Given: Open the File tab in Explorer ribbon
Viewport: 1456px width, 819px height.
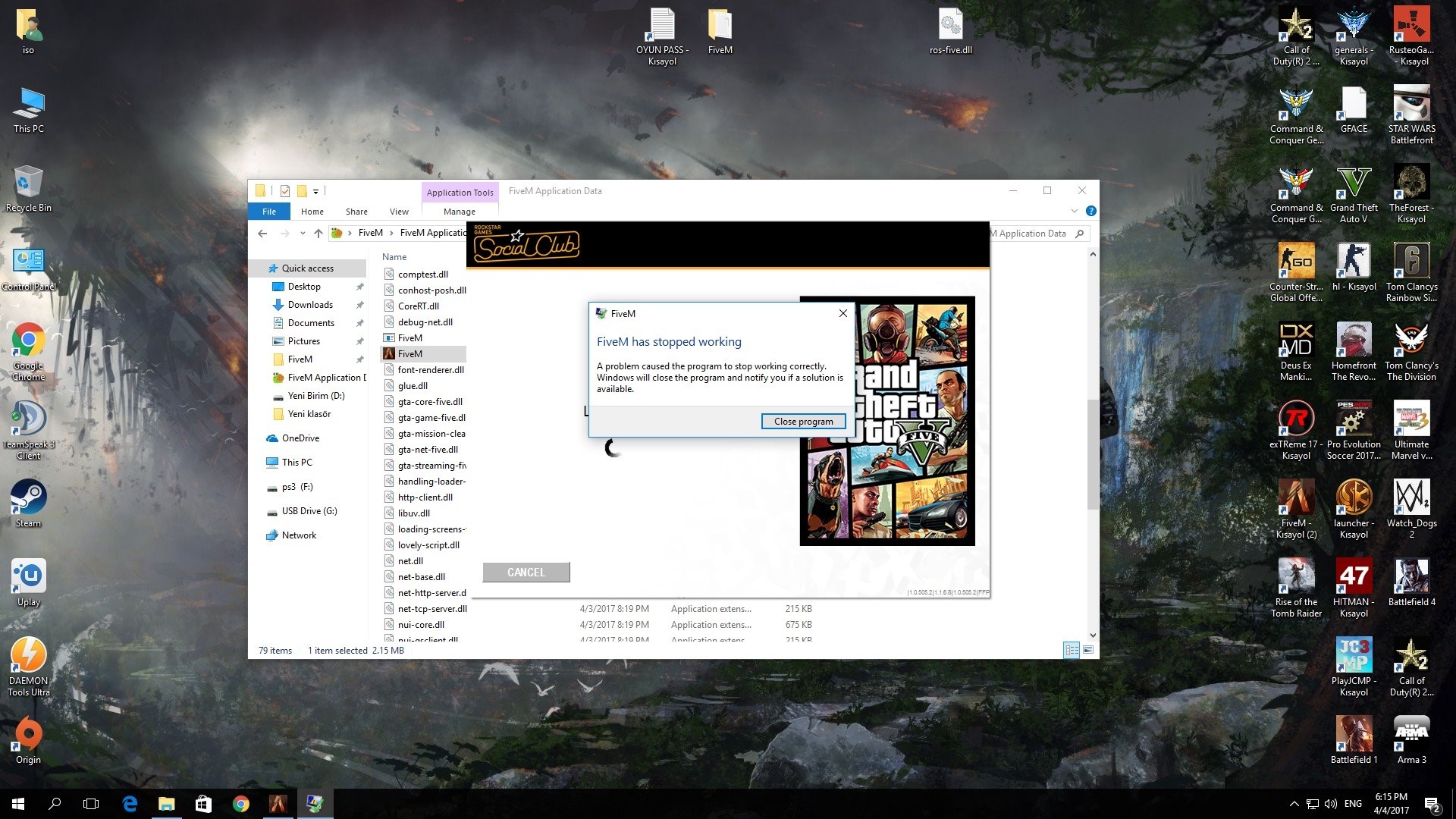Looking at the screenshot, I should tap(269, 212).
